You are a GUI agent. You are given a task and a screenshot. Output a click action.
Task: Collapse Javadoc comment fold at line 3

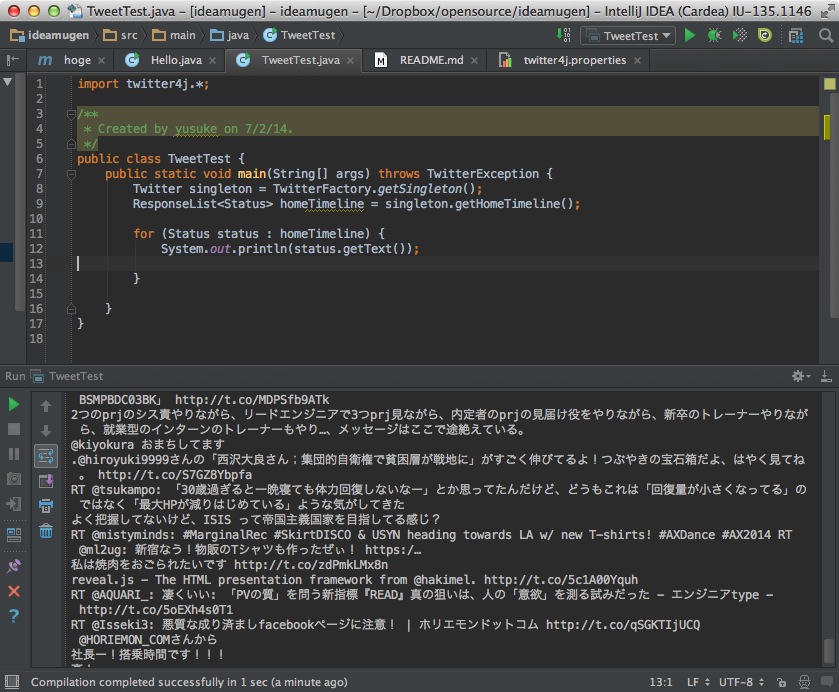coord(71,114)
